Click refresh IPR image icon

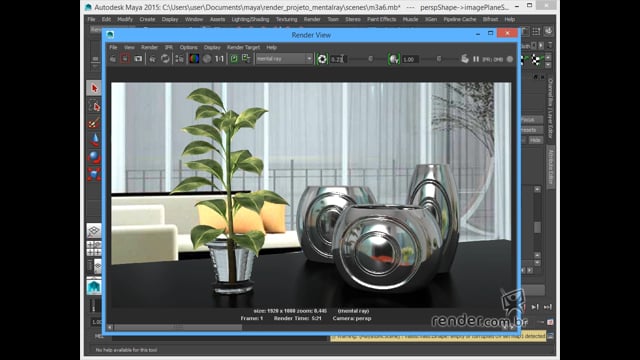(165, 59)
